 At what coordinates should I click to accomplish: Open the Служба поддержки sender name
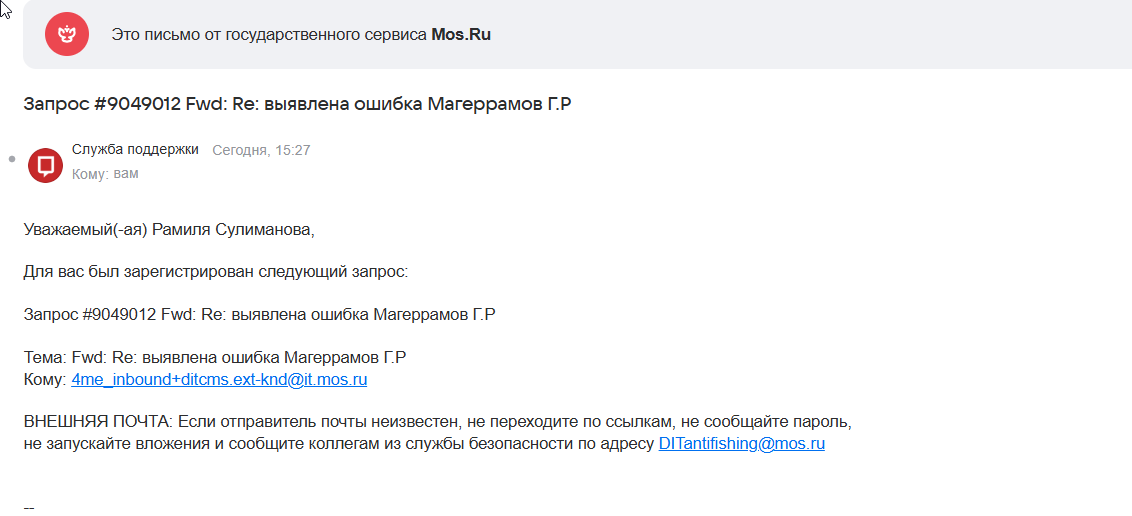(x=135, y=149)
